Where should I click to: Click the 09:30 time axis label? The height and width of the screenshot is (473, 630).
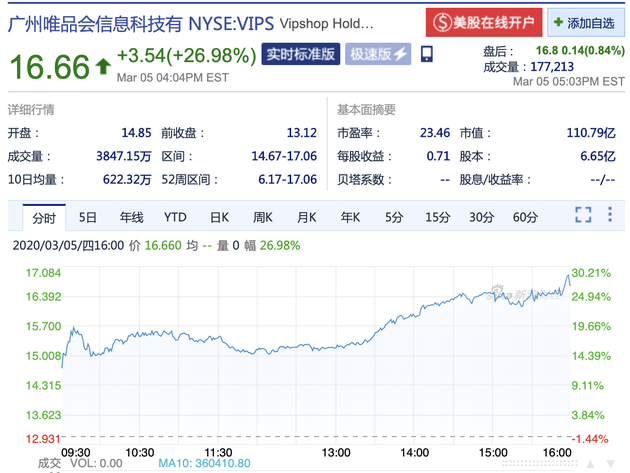76,453
